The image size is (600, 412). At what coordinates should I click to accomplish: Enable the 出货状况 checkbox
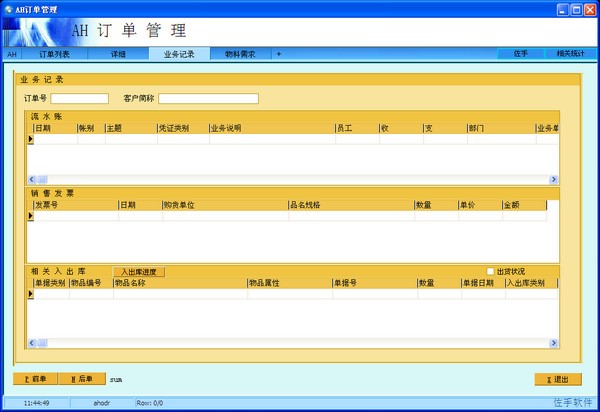coord(490,271)
